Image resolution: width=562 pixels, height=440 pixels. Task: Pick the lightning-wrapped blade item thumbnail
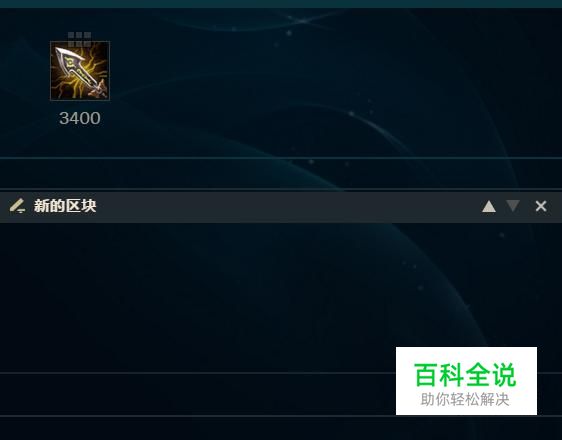pos(80,71)
